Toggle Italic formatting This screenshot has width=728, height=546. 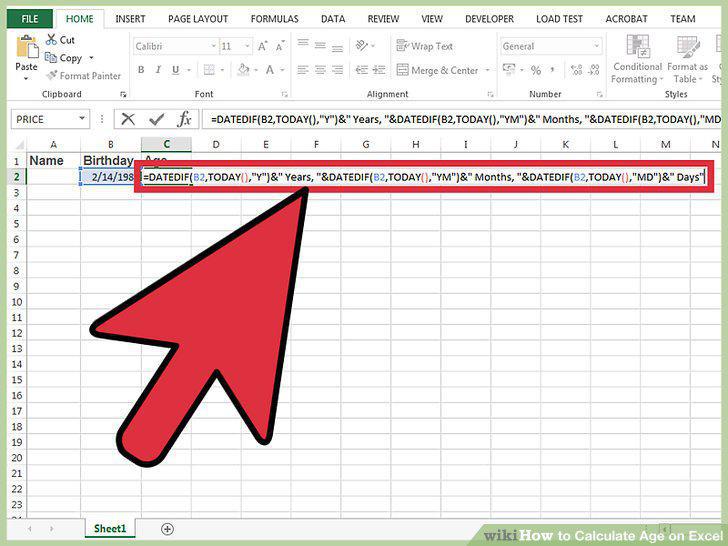coord(158,70)
